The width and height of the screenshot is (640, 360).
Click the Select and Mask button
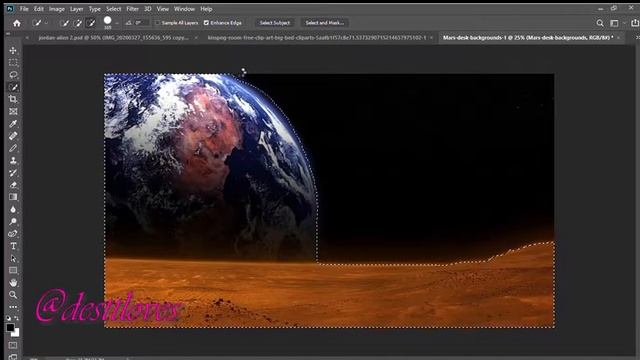click(324, 23)
